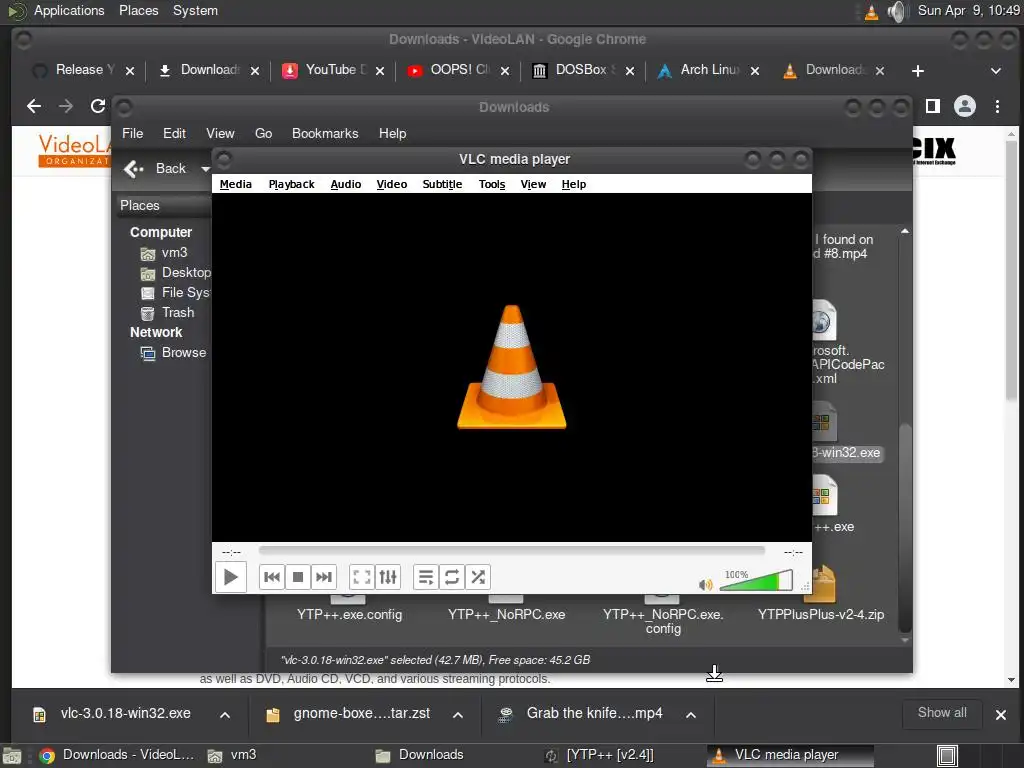Open File menu in Downloads window
This screenshot has width=1024, height=768.
pos(133,133)
